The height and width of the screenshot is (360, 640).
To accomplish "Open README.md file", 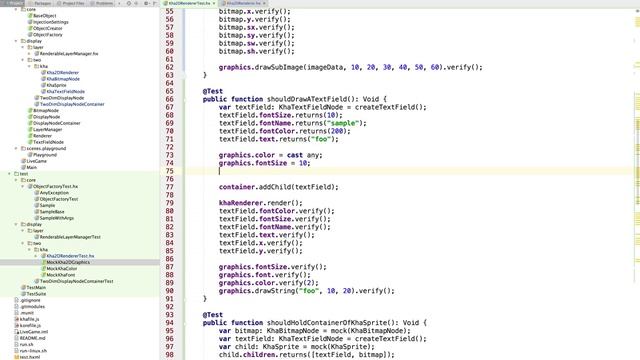I will coord(30,338).
